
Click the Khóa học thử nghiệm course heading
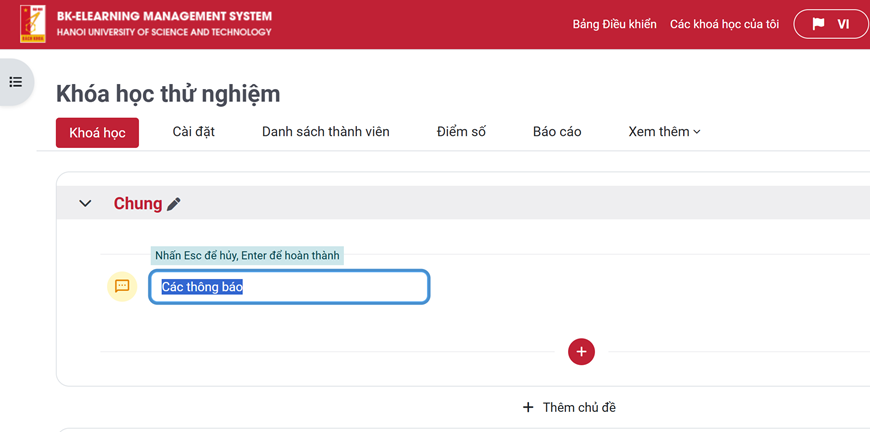(168, 94)
